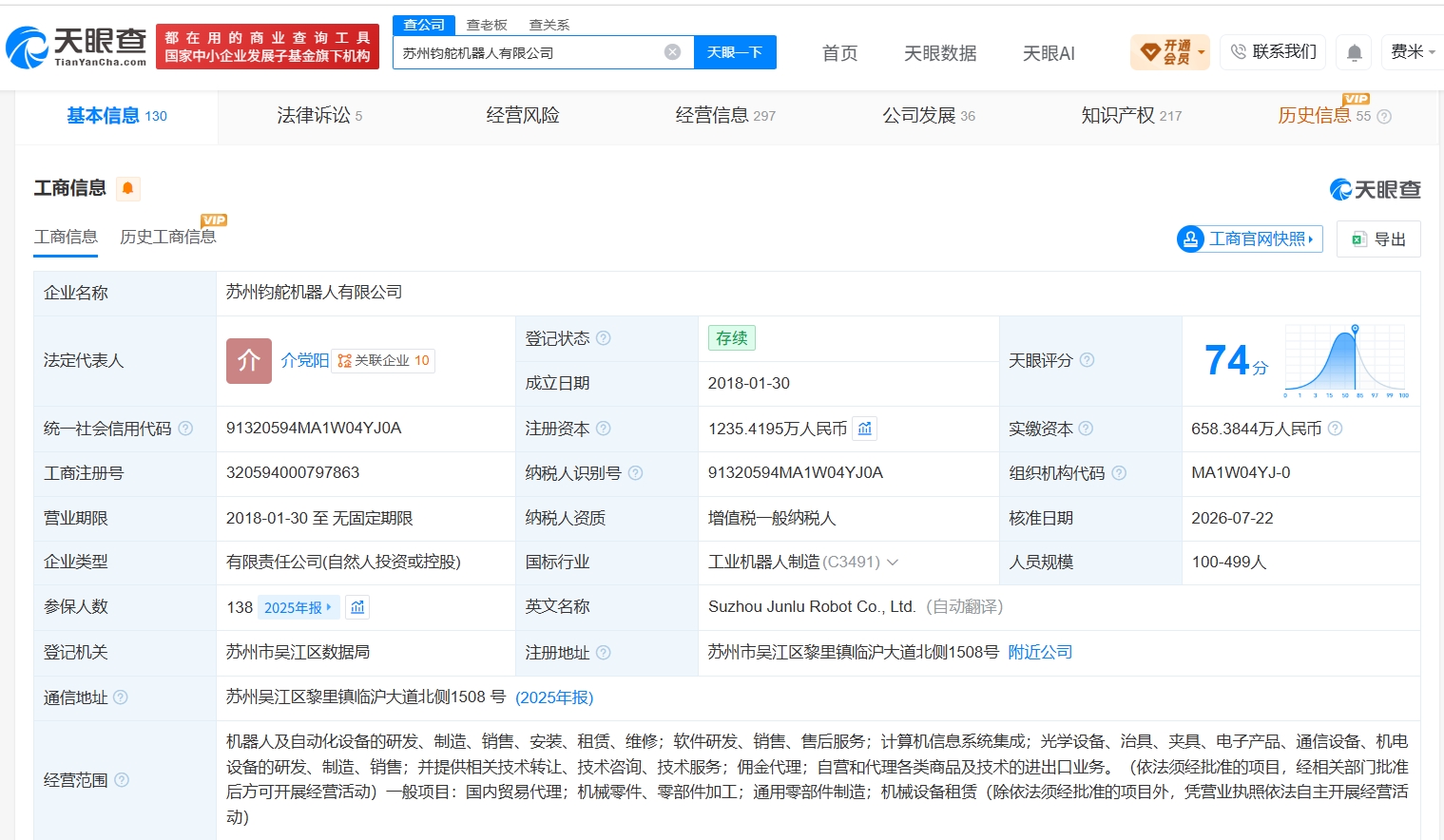This screenshot has height=840, width=1444.
Task: Click the TianYan score distribution chart
Action: (x=1346, y=361)
